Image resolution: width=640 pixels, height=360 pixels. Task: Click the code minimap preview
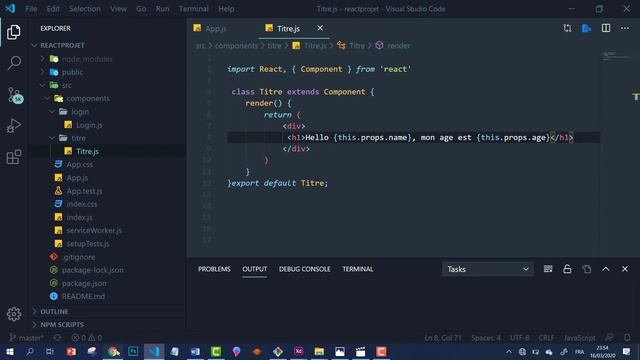point(616,56)
